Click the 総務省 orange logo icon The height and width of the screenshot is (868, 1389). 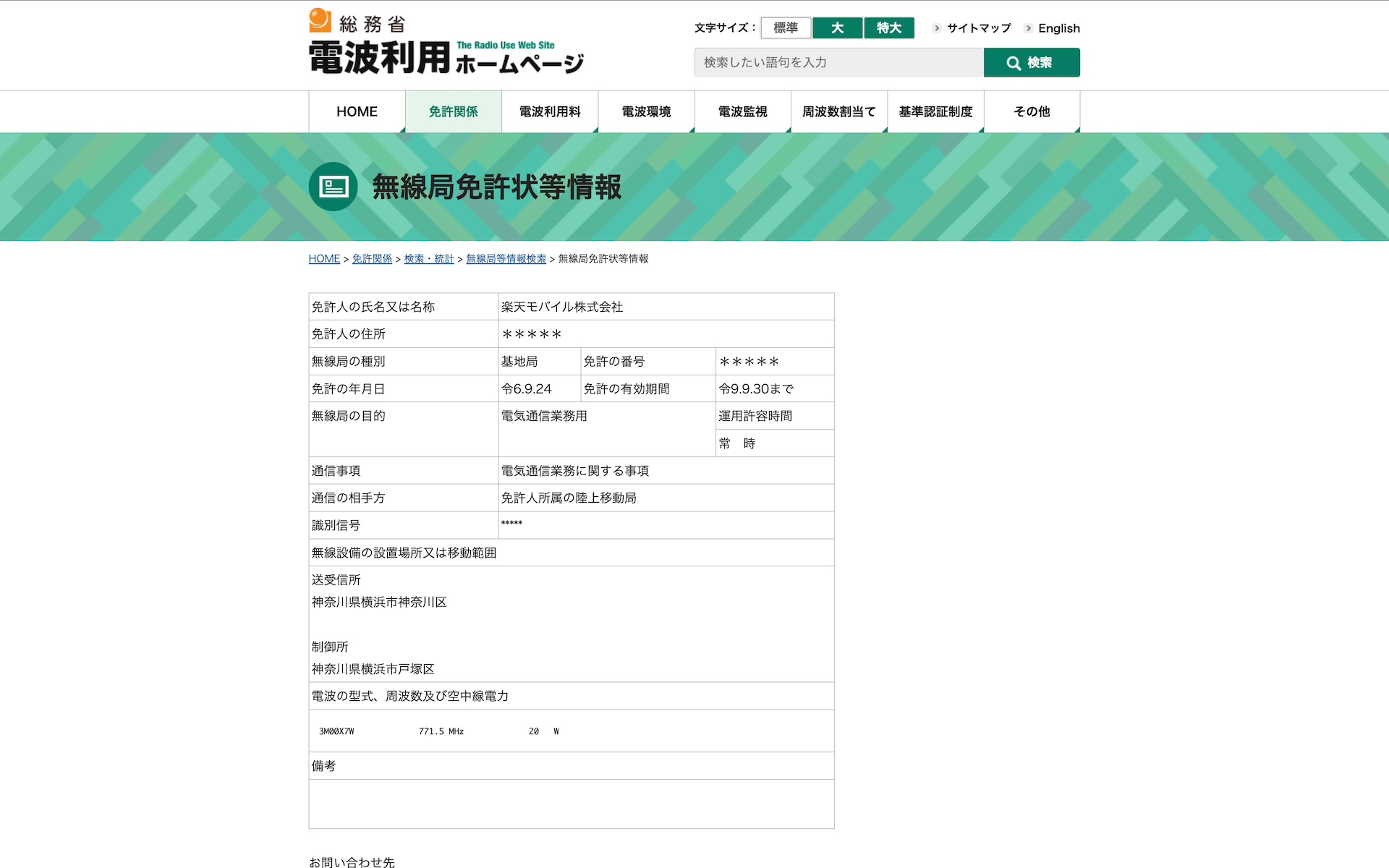(x=320, y=20)
